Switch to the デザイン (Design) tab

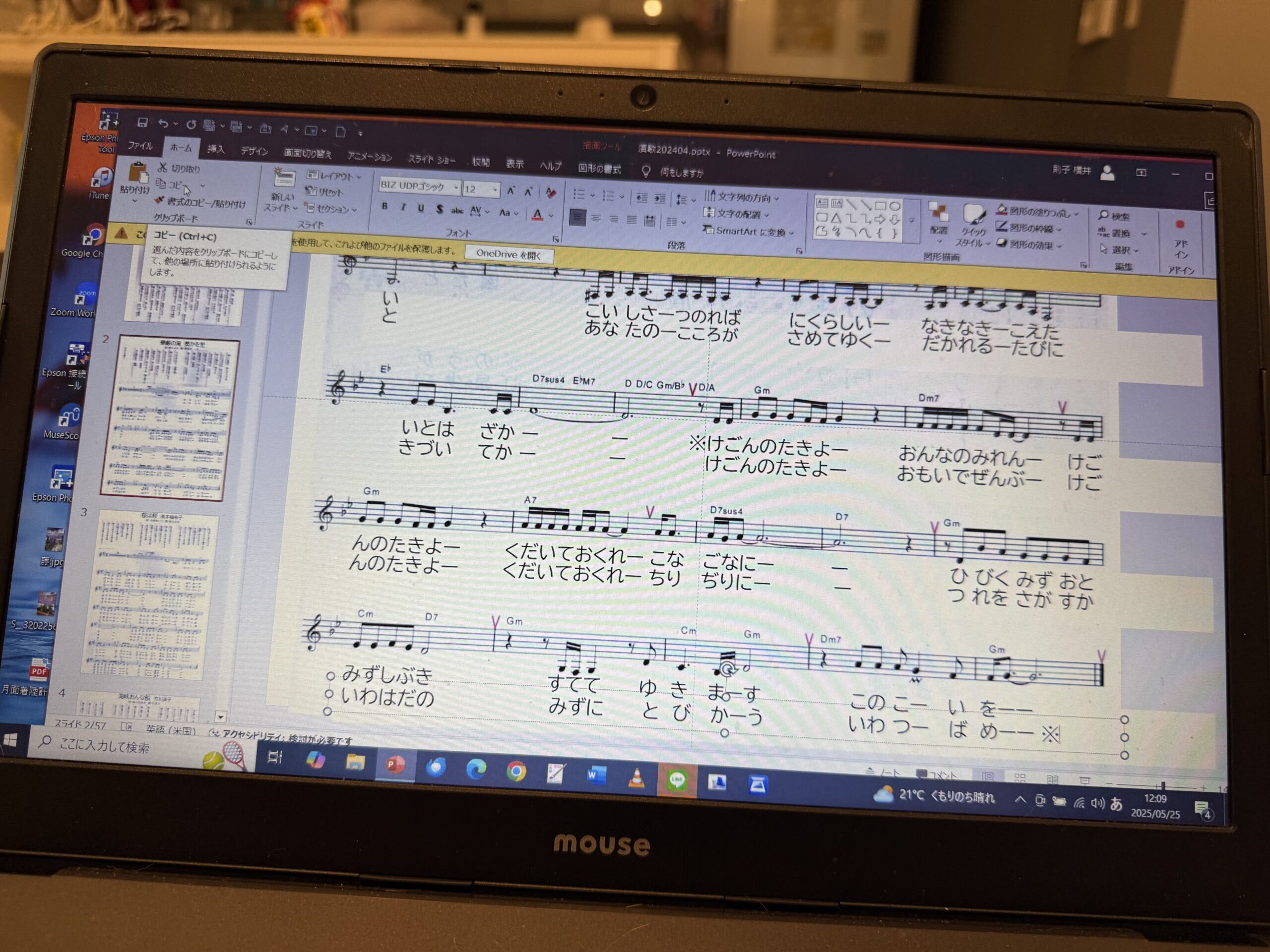tap(254, 151)
